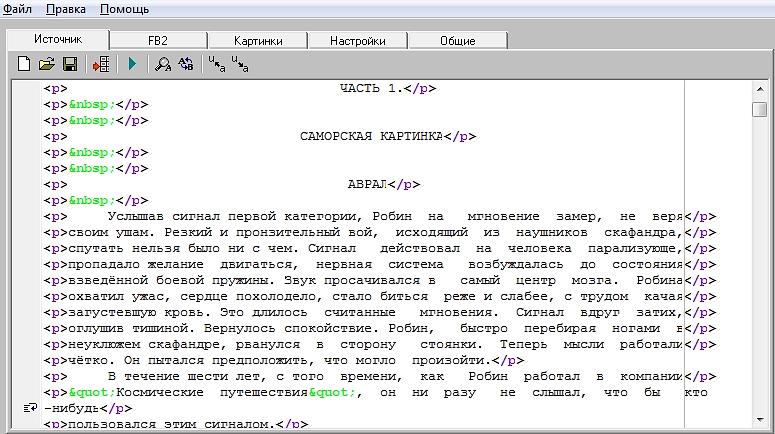Click the heading text 'САМОРСКАЯ КАРТИНКА'

pos(371,136)
